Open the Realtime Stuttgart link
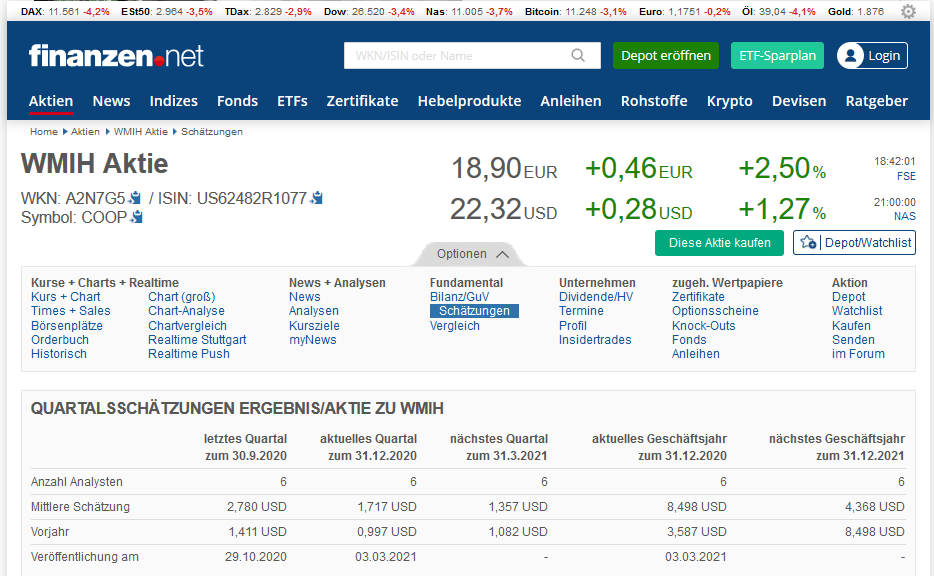The height and width of the screenshot is (576, 934). pyautogui.click(x=197, y=340)
